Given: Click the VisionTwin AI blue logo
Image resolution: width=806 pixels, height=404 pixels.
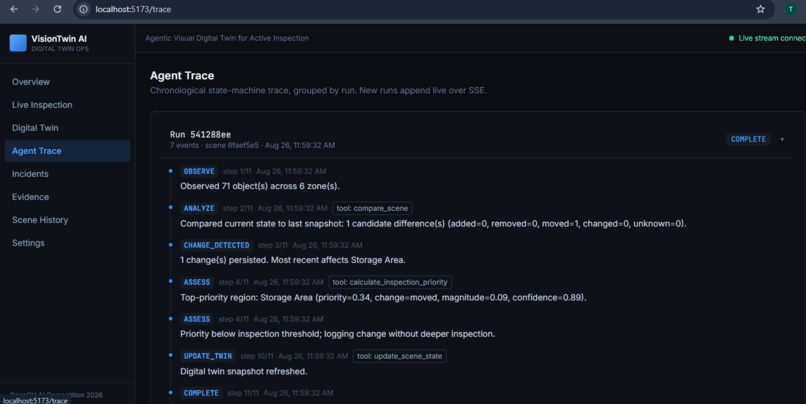Looking at the screenshot, I should (x=18, y=43).
